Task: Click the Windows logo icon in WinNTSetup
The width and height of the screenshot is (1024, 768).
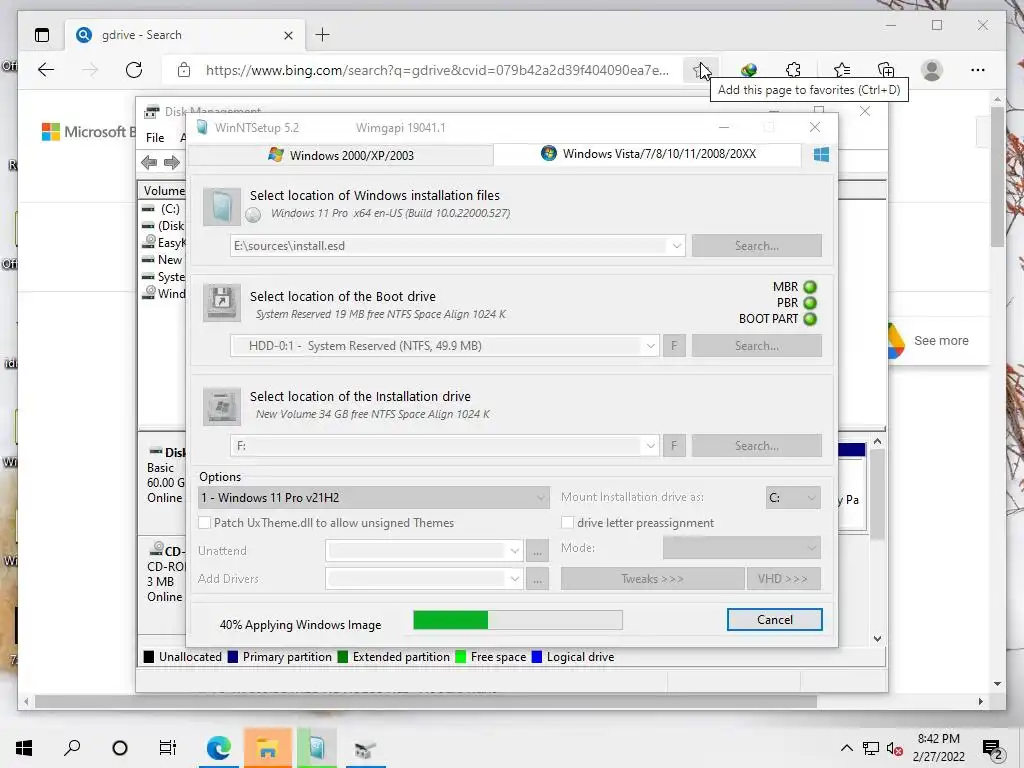Action: coord(821,155)
